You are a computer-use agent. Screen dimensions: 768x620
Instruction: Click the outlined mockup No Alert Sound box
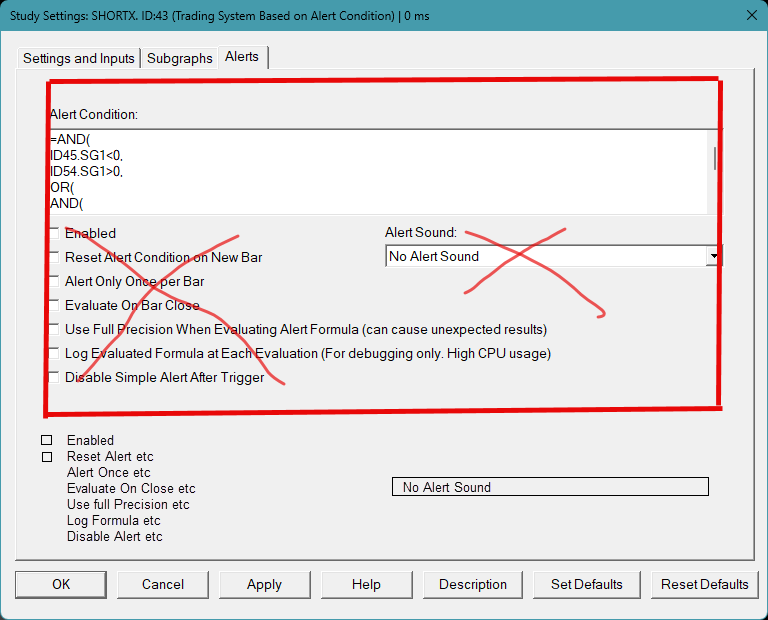click(550, 487)
